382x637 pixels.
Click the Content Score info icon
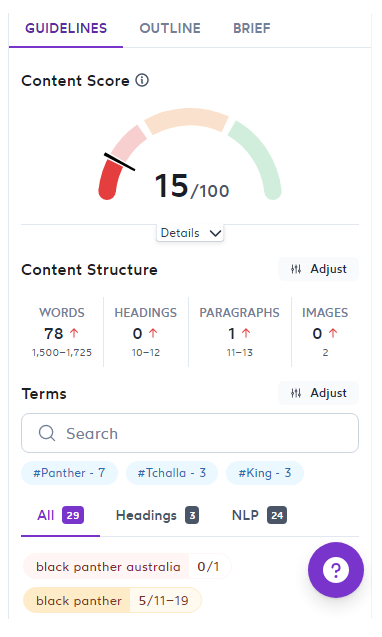coord(142,80)
